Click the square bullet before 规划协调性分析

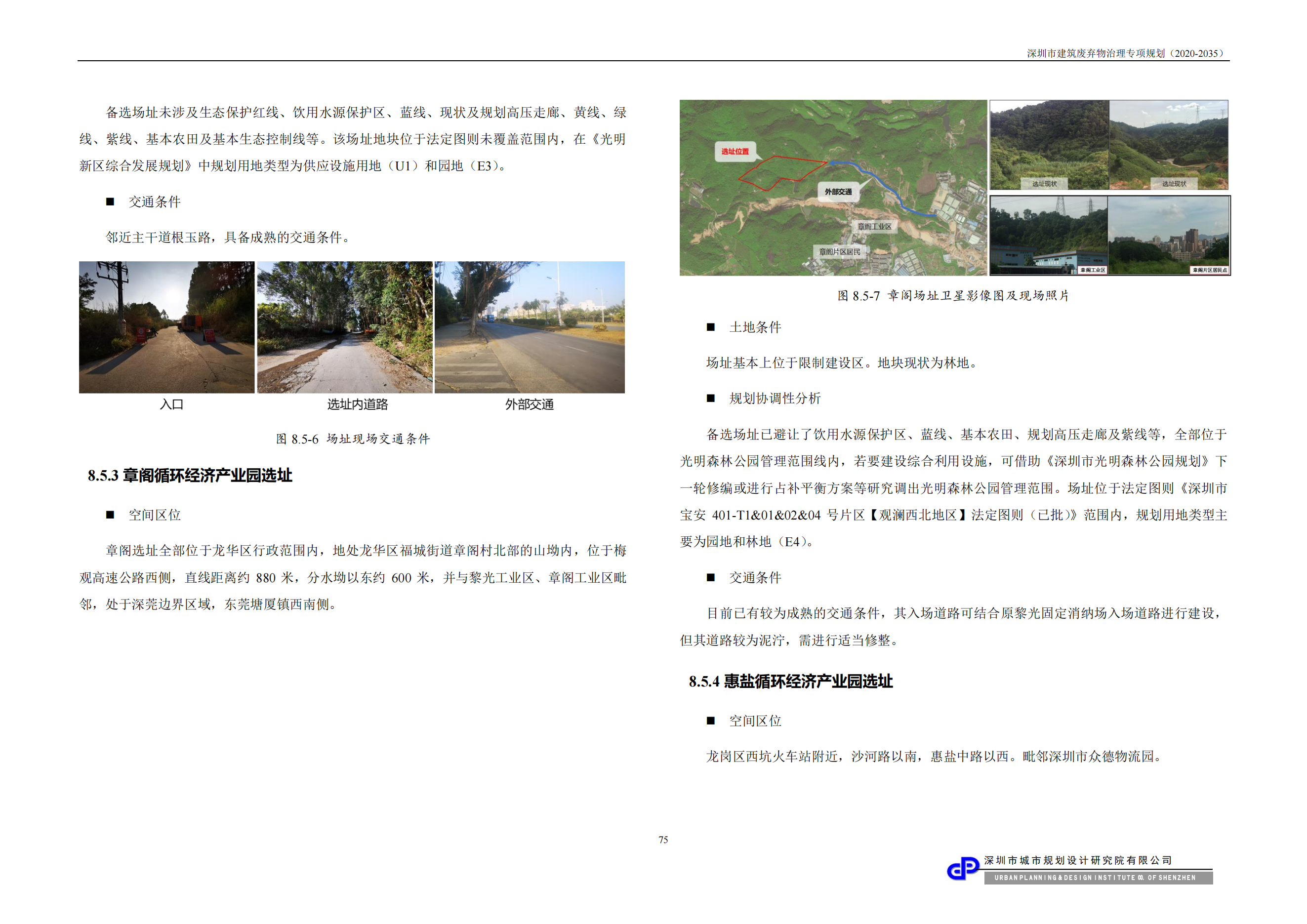(x=710, y=398)
